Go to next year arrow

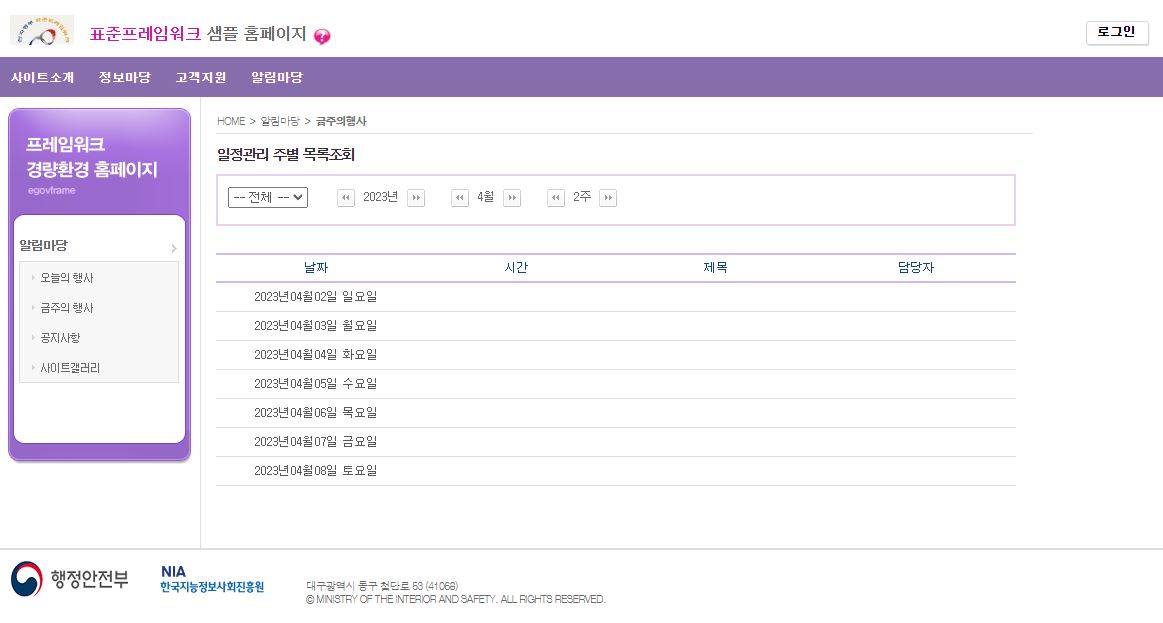[416, 198]
